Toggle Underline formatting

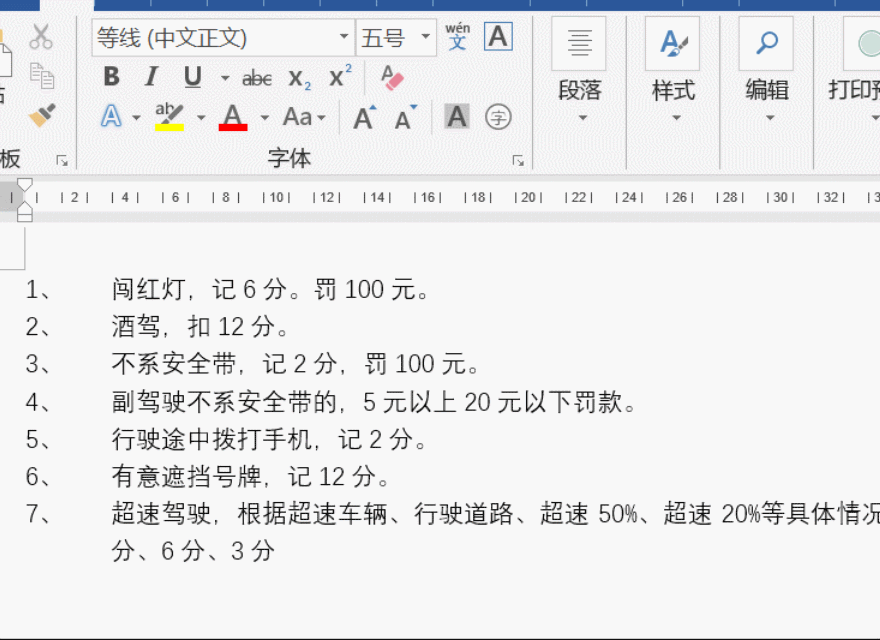tap(191, 77)
